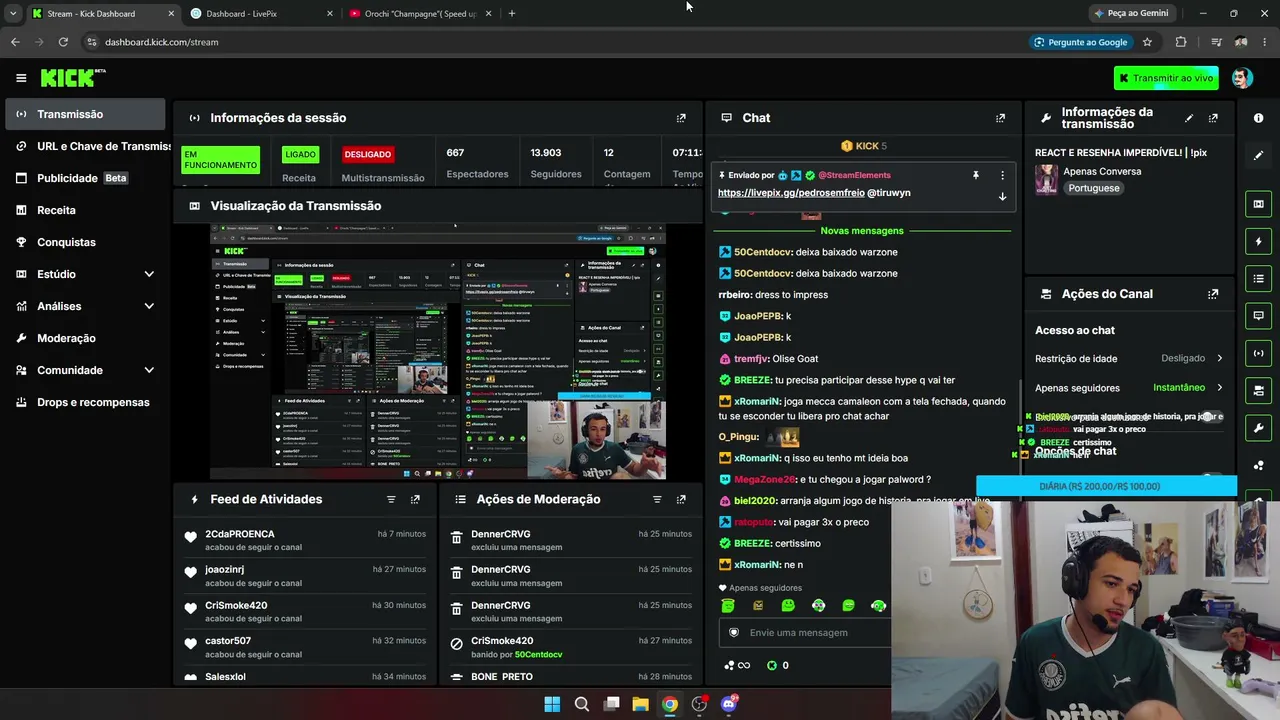Switch to the Orochi Champagne YouTube tab
This screenshot has width=1280, height=720.
pos(420,14)
